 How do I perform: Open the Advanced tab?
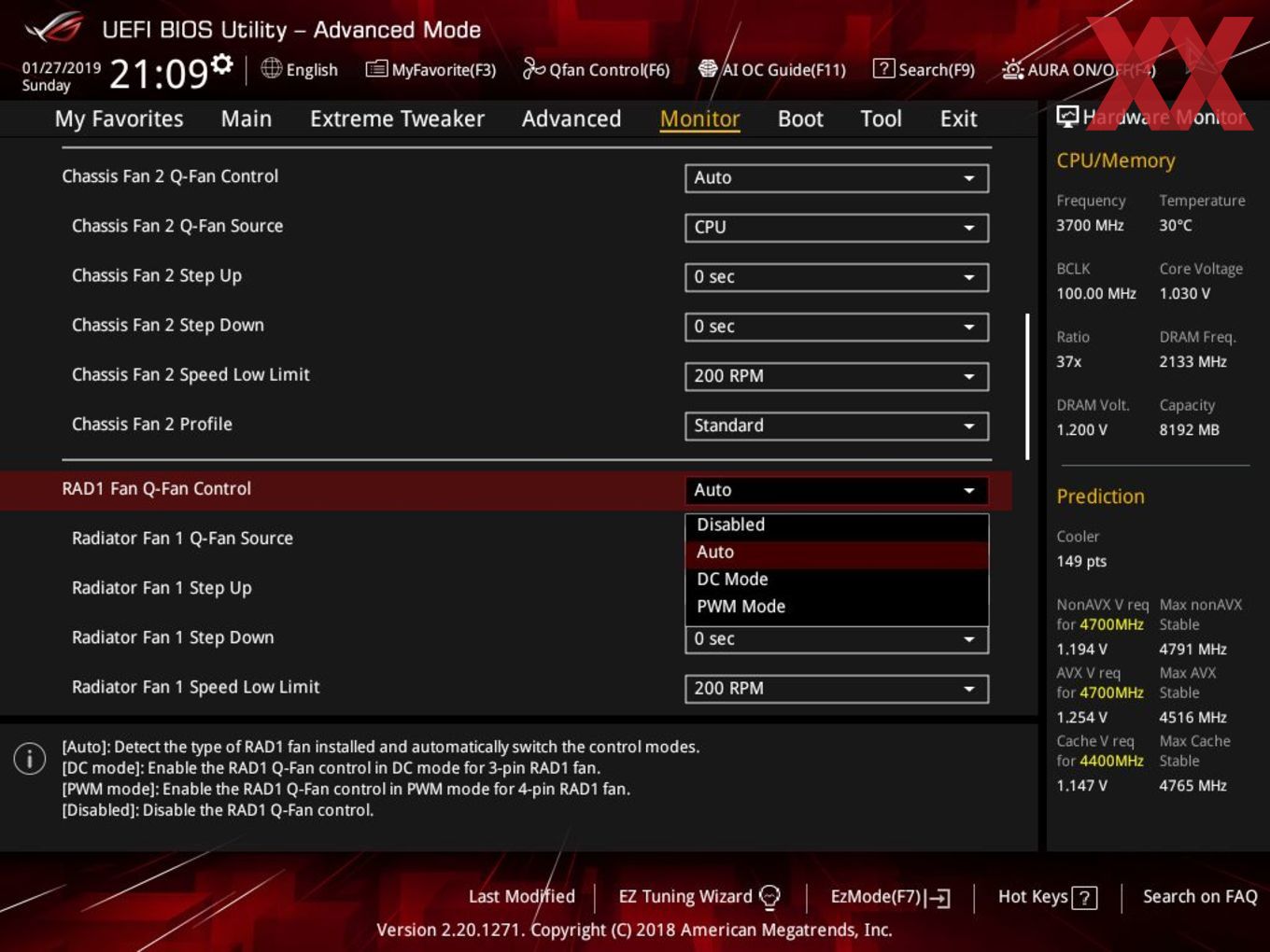tap(571, 119)
